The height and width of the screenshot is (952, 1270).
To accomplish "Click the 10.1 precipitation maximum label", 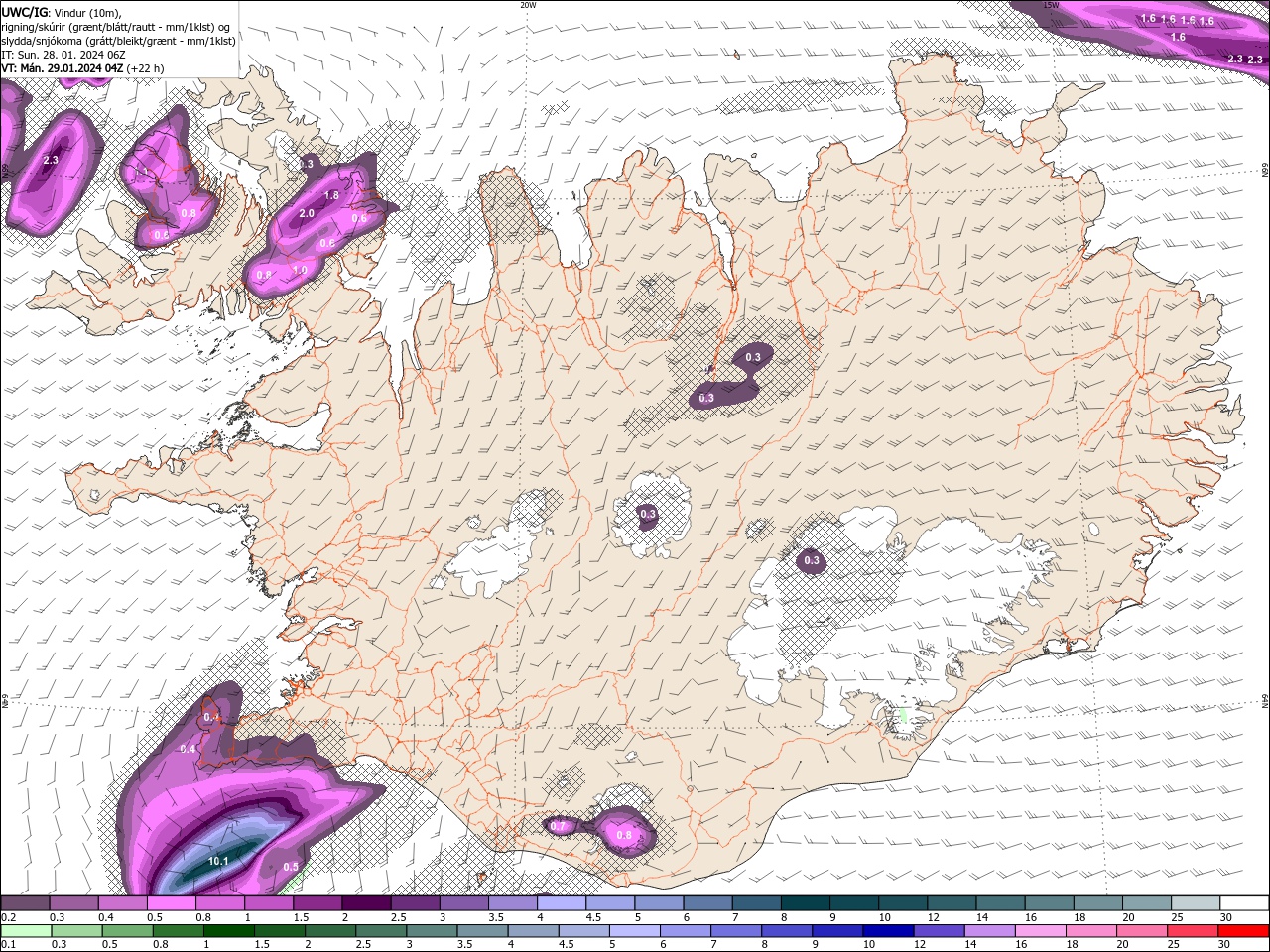I will [x=218, y=861].
